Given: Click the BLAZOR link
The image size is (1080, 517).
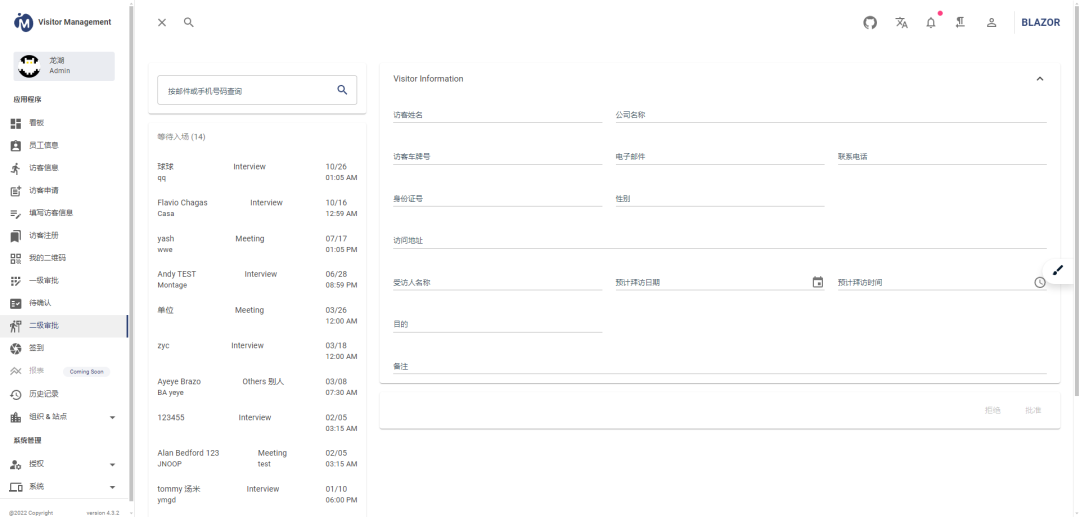Looking at the screenshot, I should pos(1040,23).
